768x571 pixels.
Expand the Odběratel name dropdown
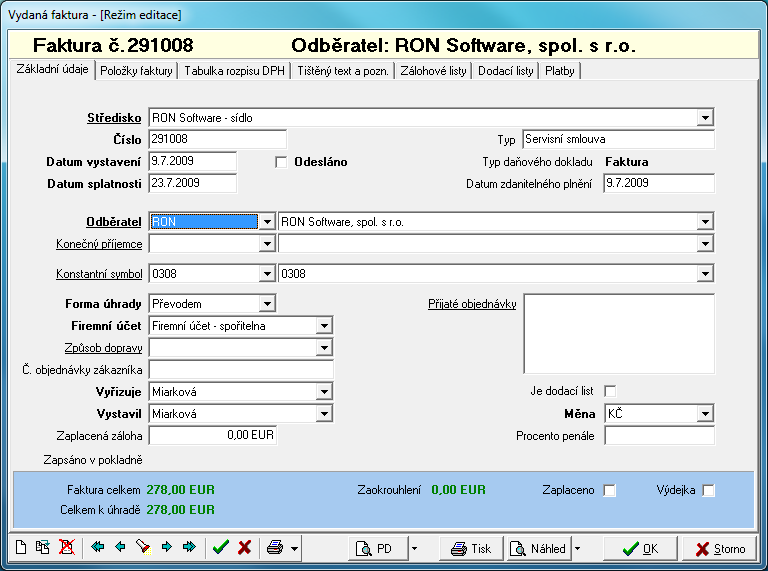(705, 222)
